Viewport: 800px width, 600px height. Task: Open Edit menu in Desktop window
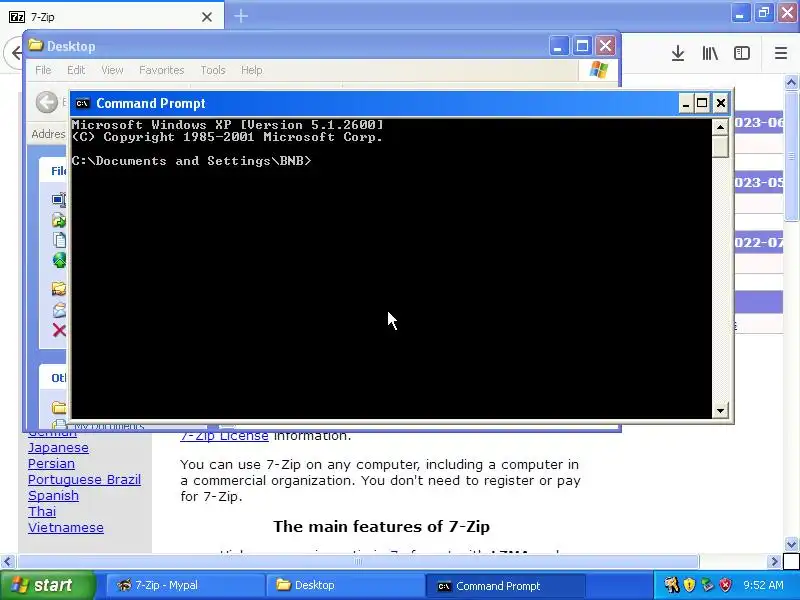tap(76, 70)
